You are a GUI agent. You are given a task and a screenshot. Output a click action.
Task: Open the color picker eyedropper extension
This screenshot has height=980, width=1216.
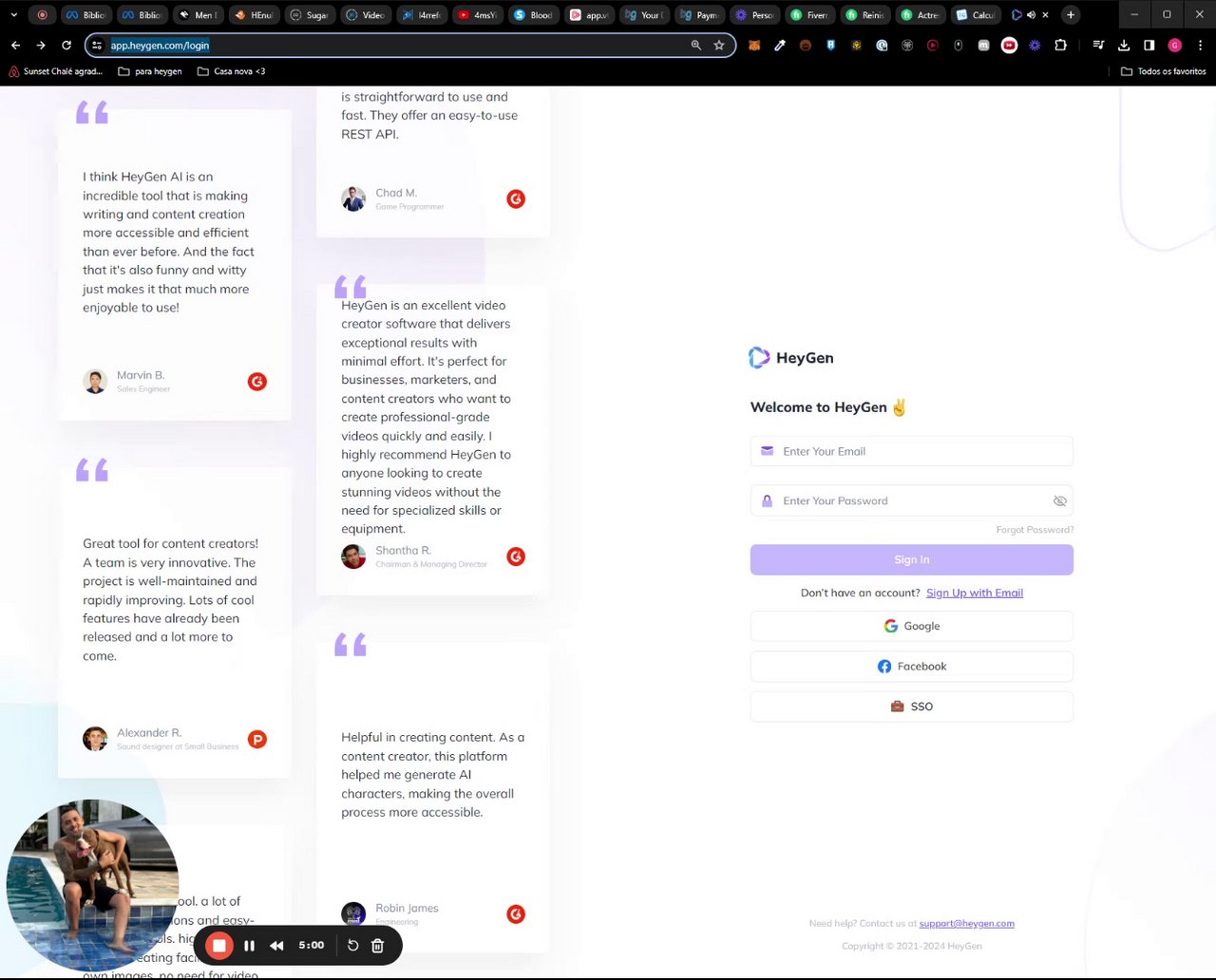780,45
